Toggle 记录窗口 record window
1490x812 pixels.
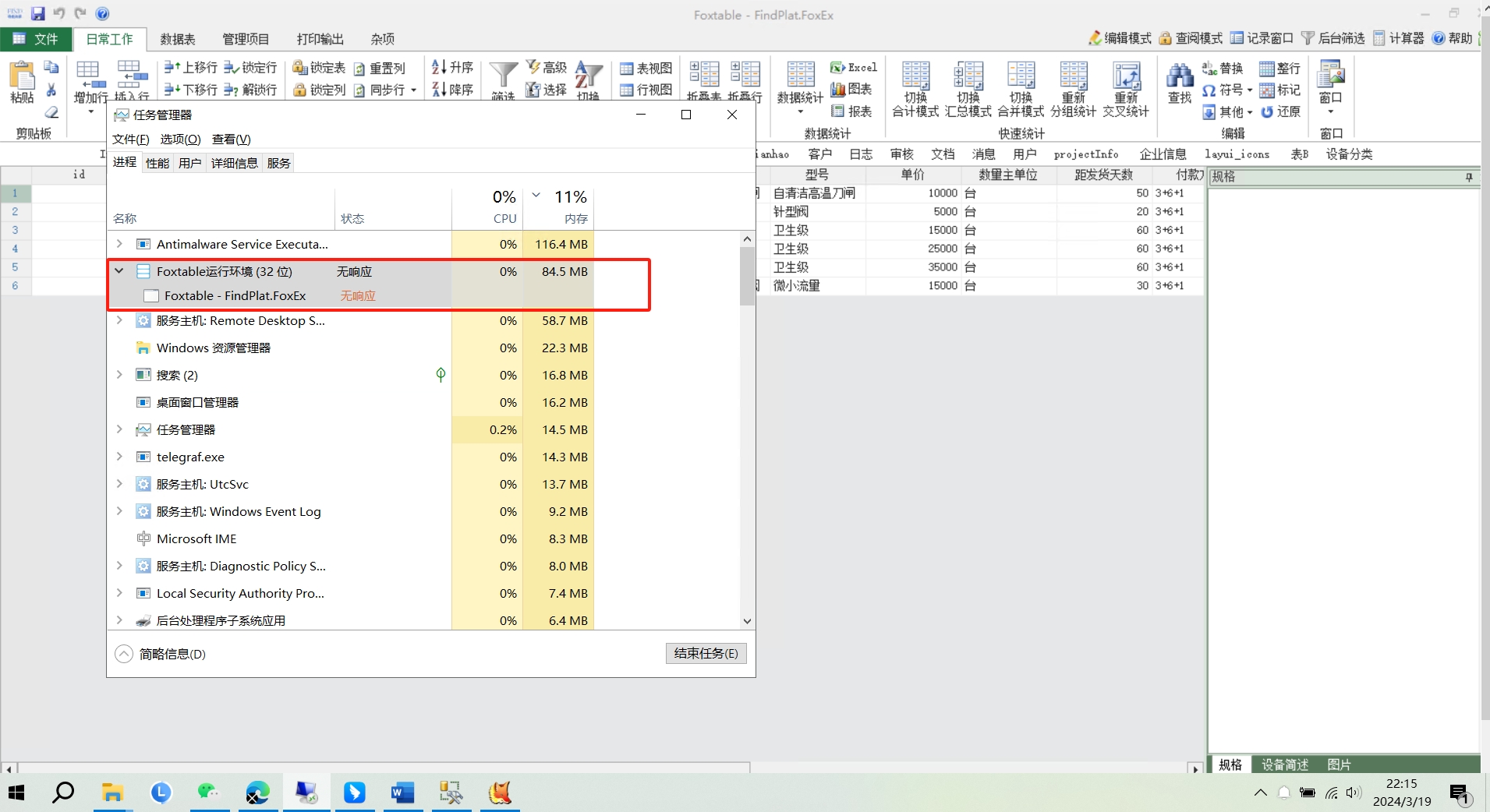[1262, 38]
